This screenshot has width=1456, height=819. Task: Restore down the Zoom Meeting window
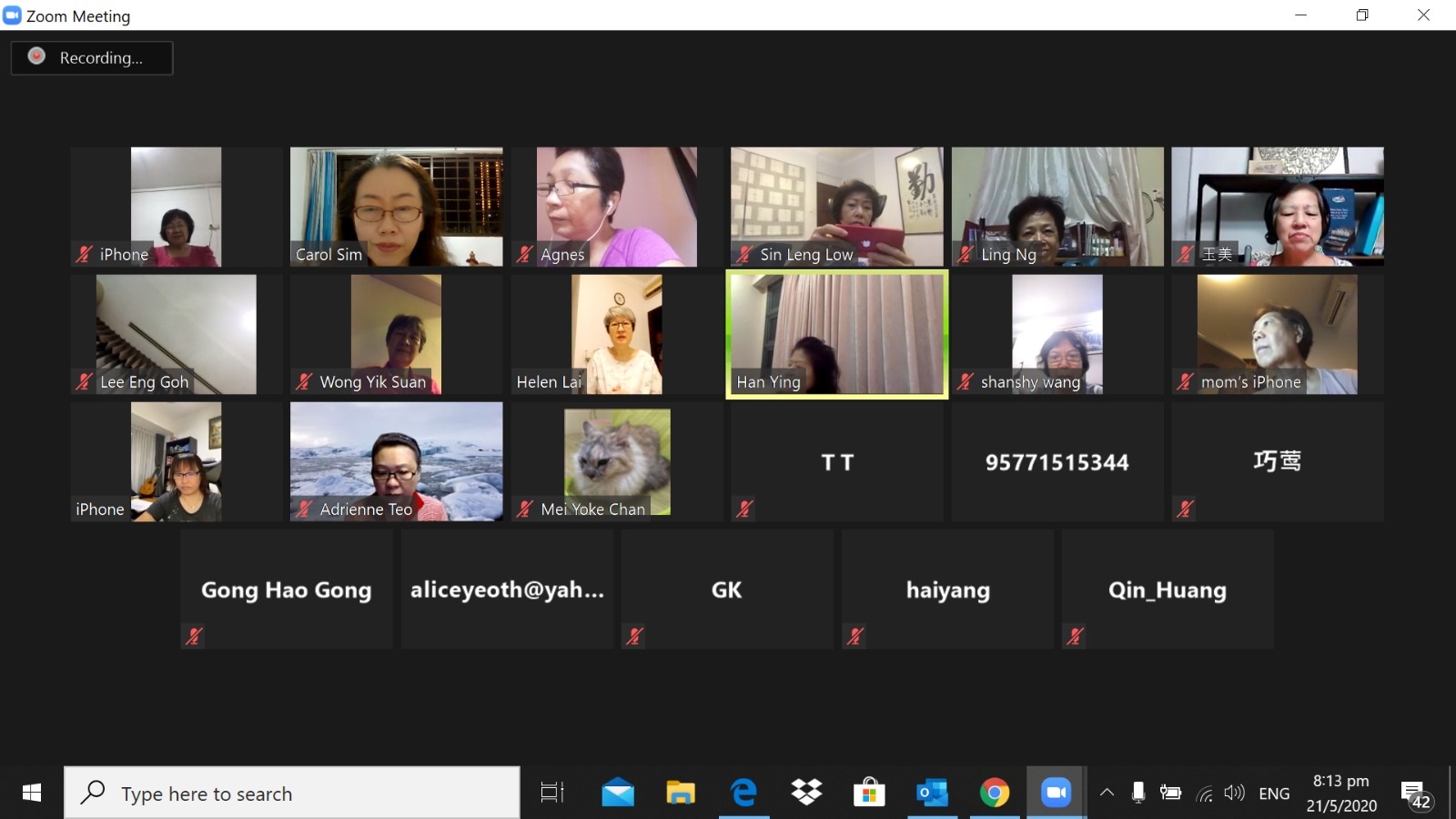point(1362,15)
